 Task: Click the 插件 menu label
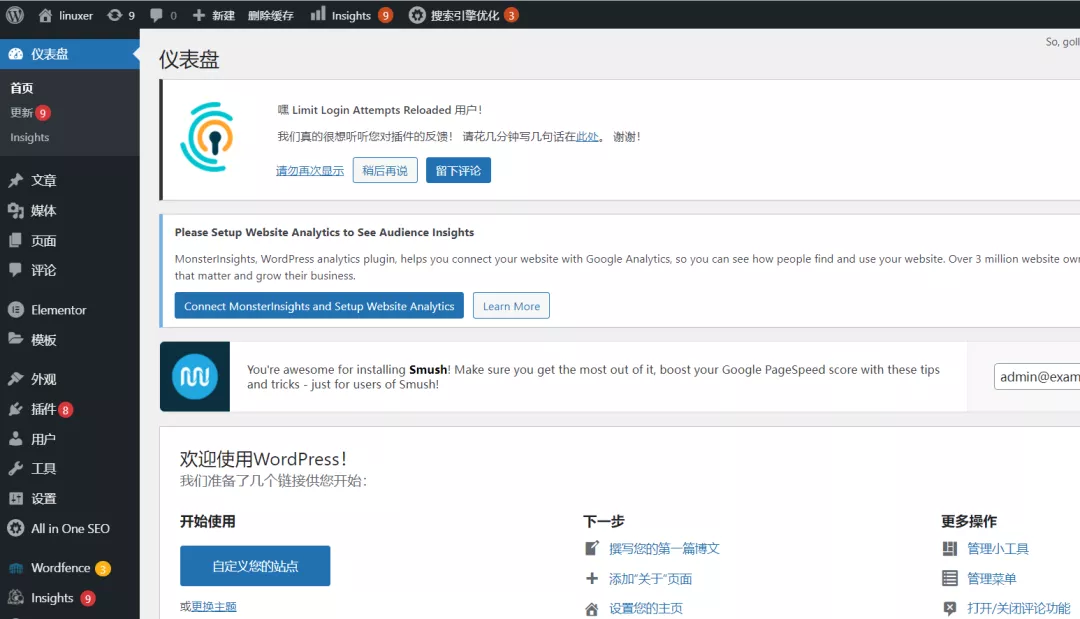[43, 409]
